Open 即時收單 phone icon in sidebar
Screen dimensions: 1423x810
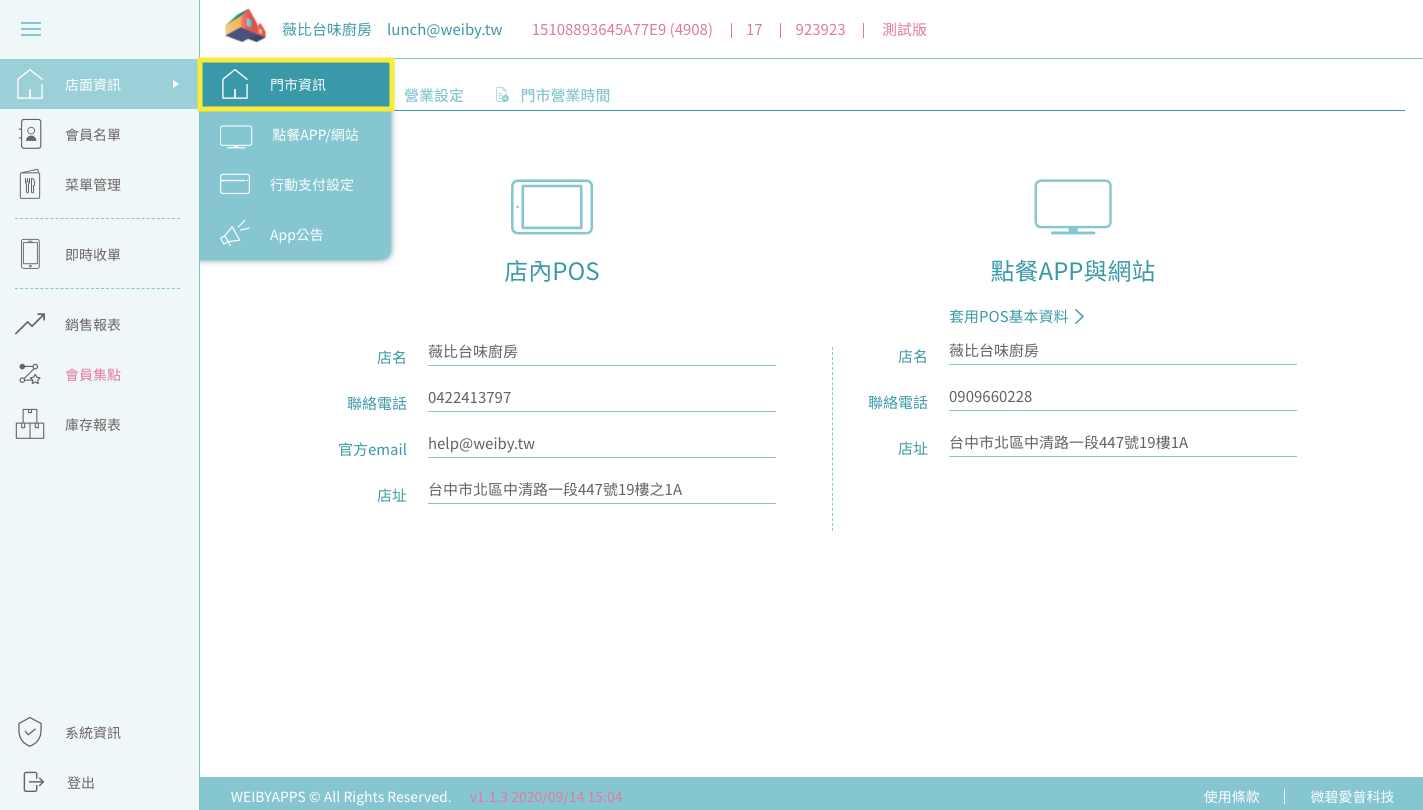31,254
